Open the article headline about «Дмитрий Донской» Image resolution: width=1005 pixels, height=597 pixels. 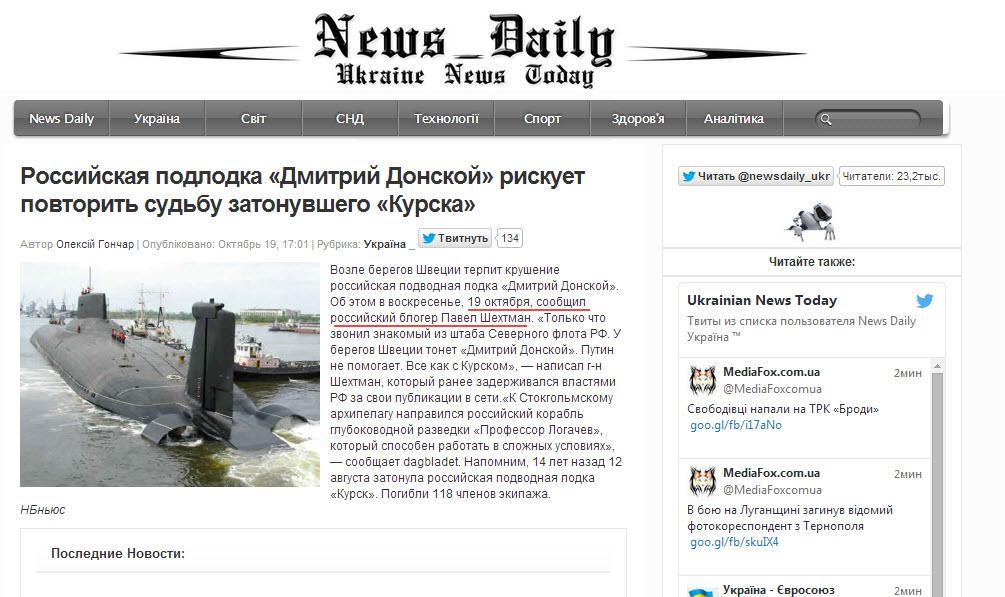point(303,189)
